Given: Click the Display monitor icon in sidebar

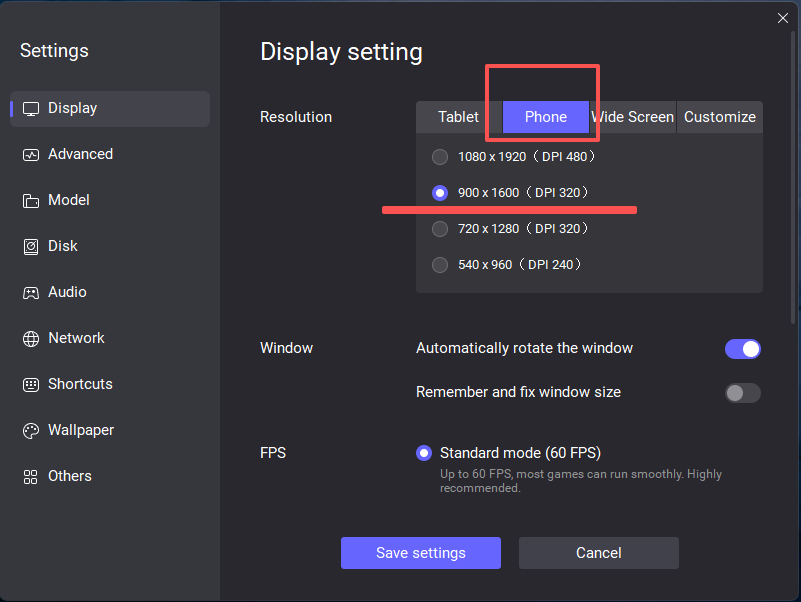Looking at the screenshot, I should point(31,109).
